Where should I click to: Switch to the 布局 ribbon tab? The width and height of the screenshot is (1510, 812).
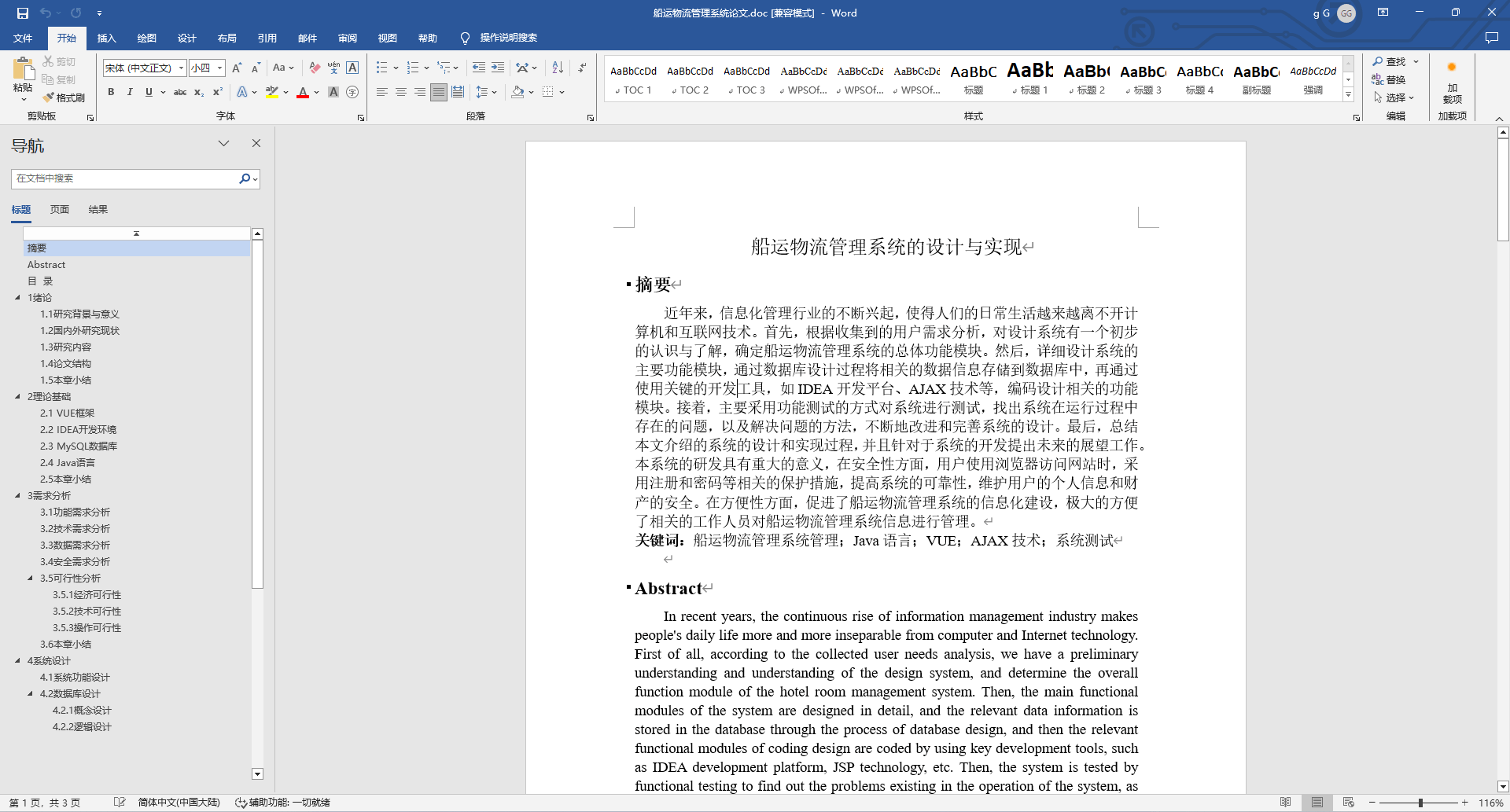226,38
